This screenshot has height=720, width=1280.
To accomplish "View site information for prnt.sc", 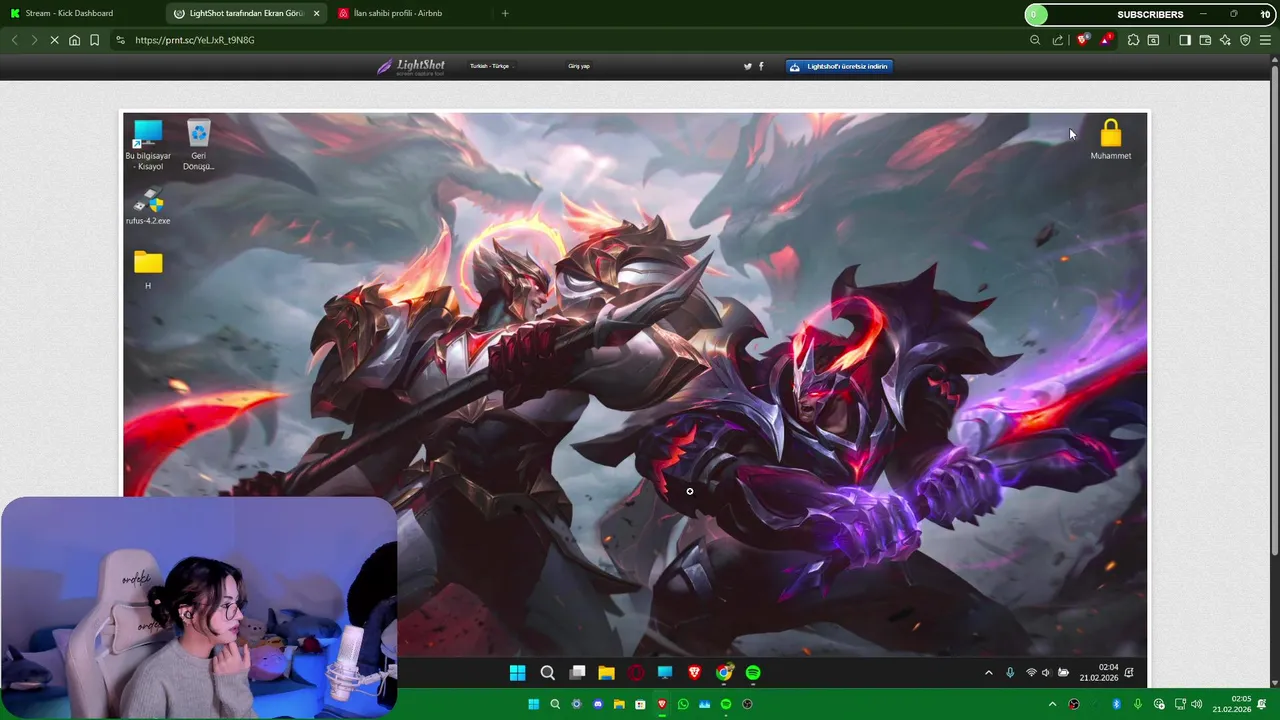I will click(x=120, y=40).
